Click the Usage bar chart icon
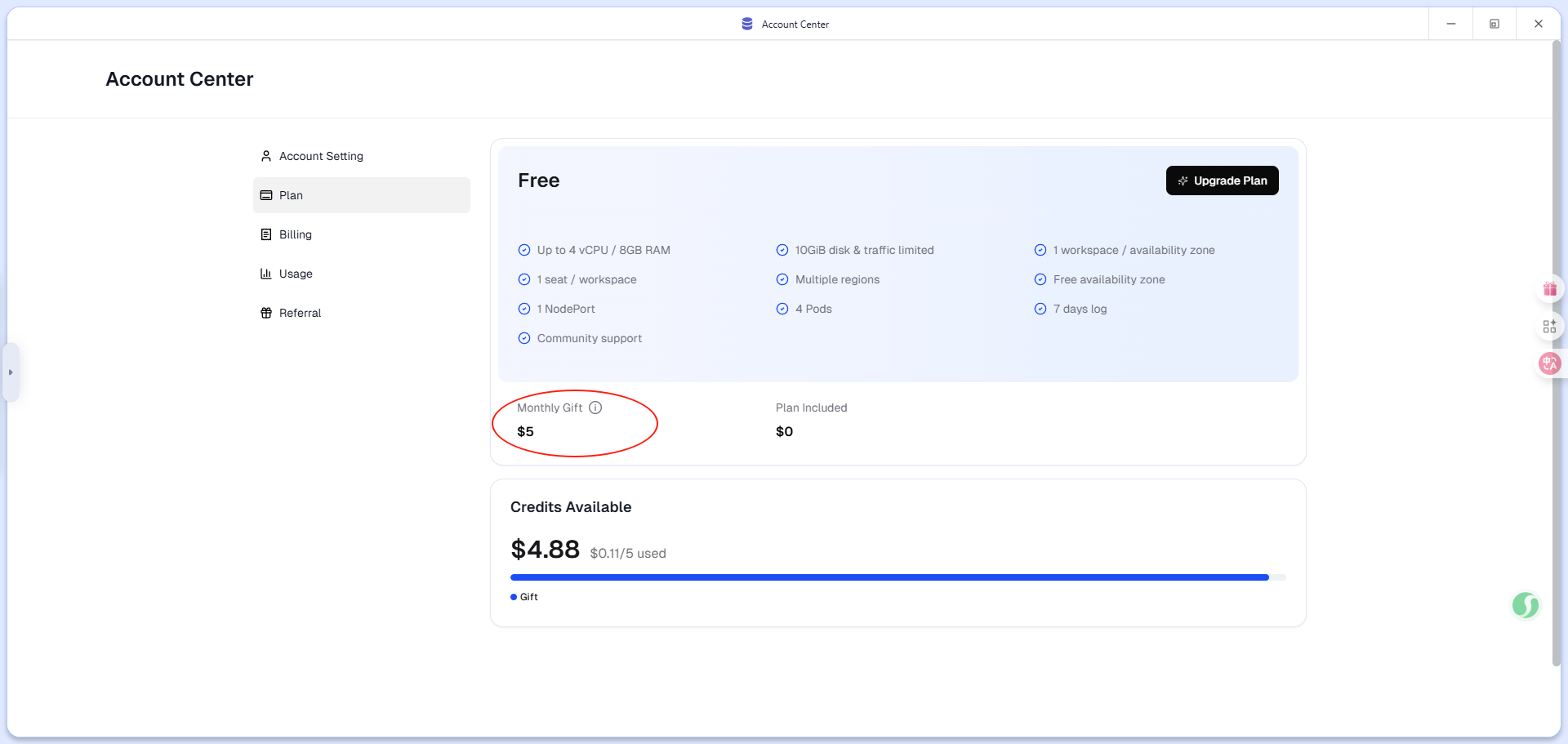 click(266, 274)
